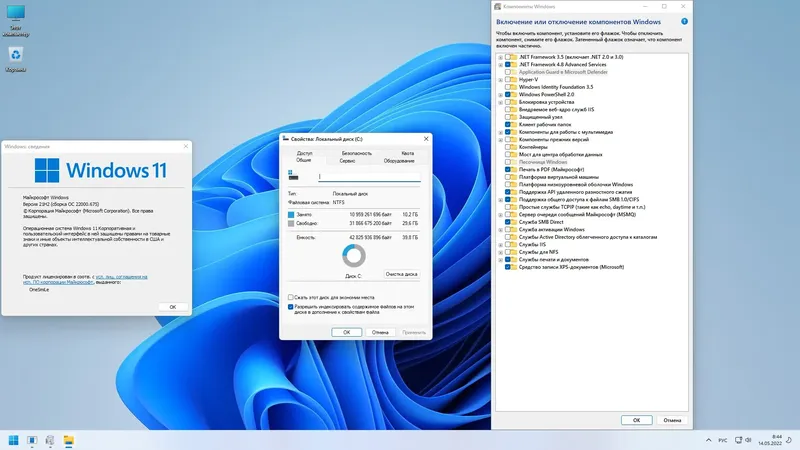800x450 pixels.
Task: Click the blue Занято color square
Action: tap(291, 215)
